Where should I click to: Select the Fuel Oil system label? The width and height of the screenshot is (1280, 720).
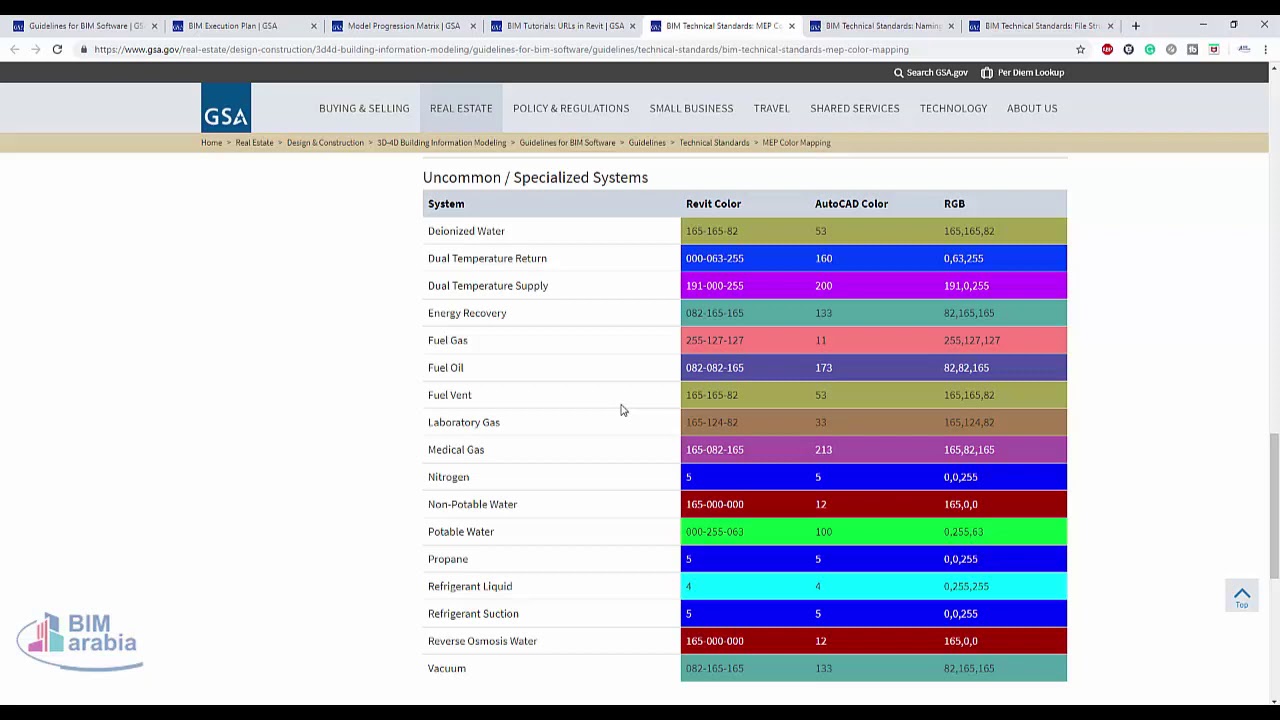[446, 368]
